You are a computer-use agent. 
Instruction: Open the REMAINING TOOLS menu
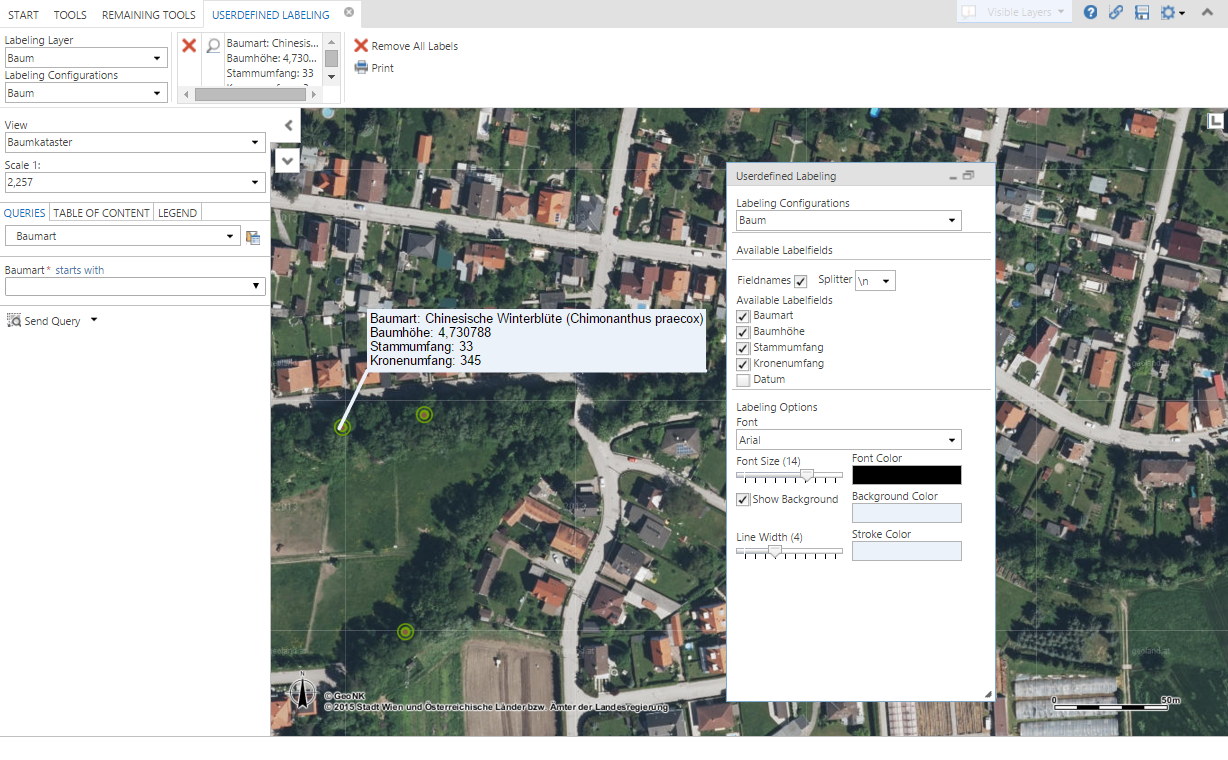(148, 14)
